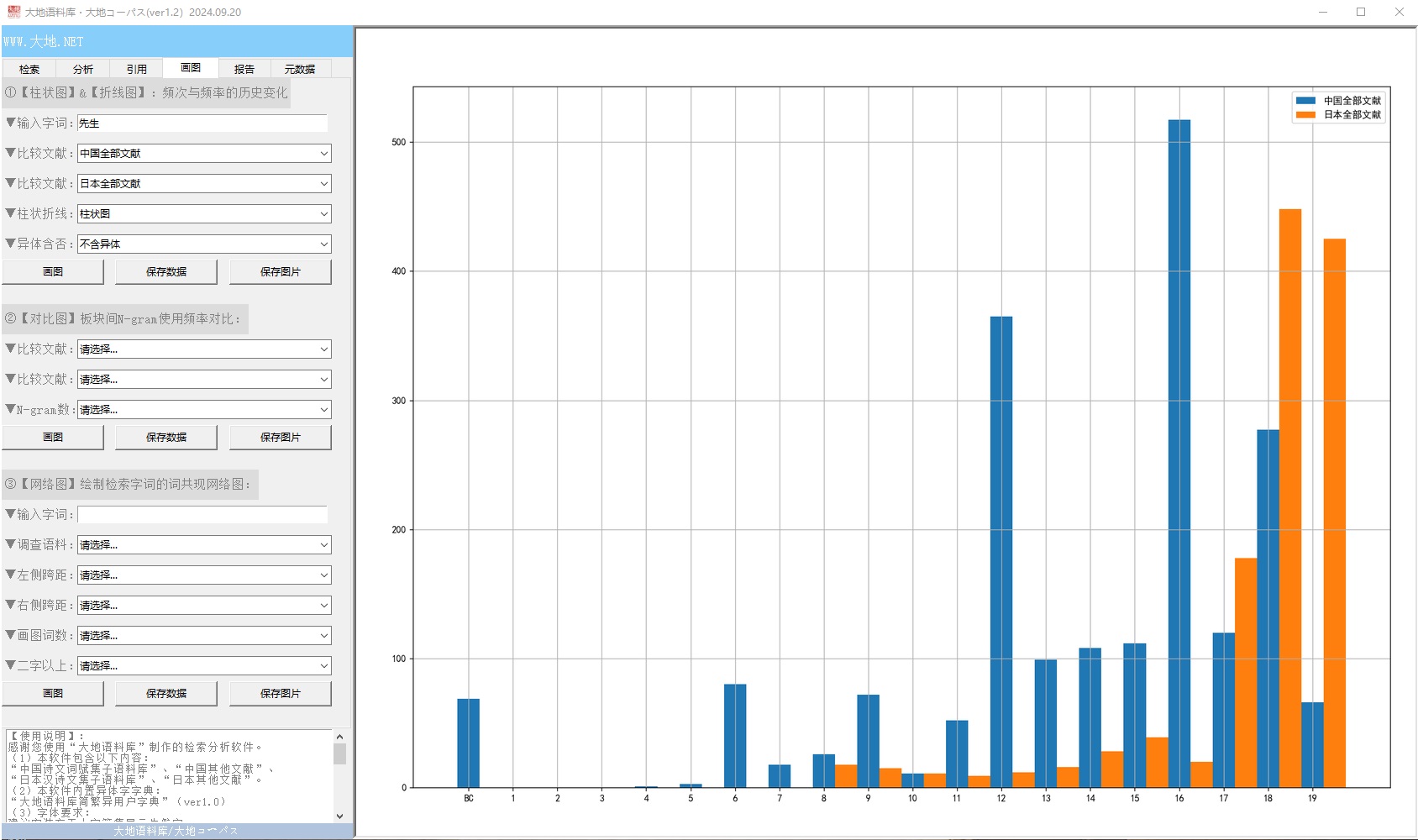This screenshot has height=840, width=1418.
Task: Click the input field containing 先生
Action: [202, 123]
